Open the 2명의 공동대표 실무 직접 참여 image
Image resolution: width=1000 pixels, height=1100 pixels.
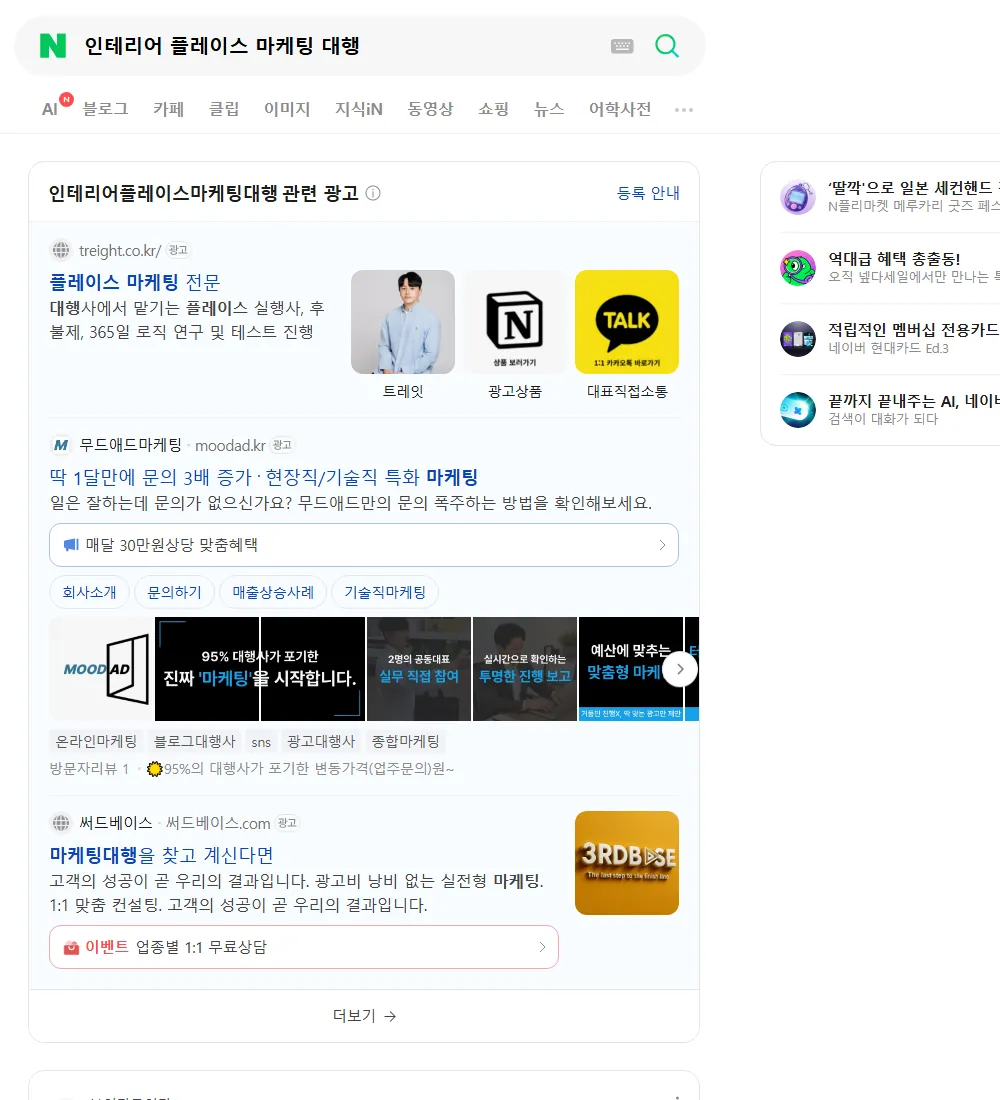[x=419, y=669]
